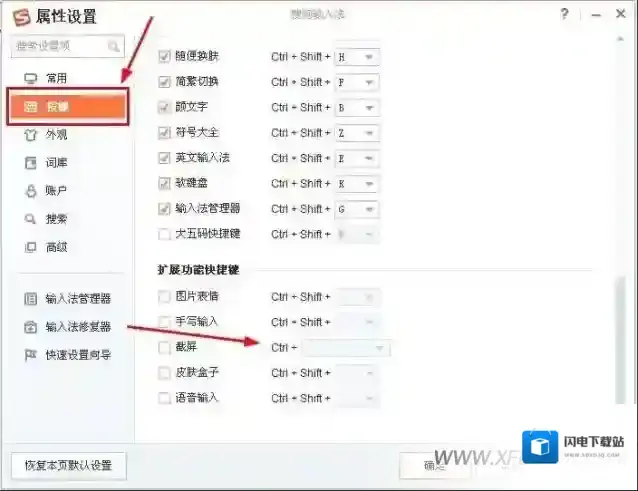Click the 搜索 magnifier icon in sidebar

(x=30, y=219)
